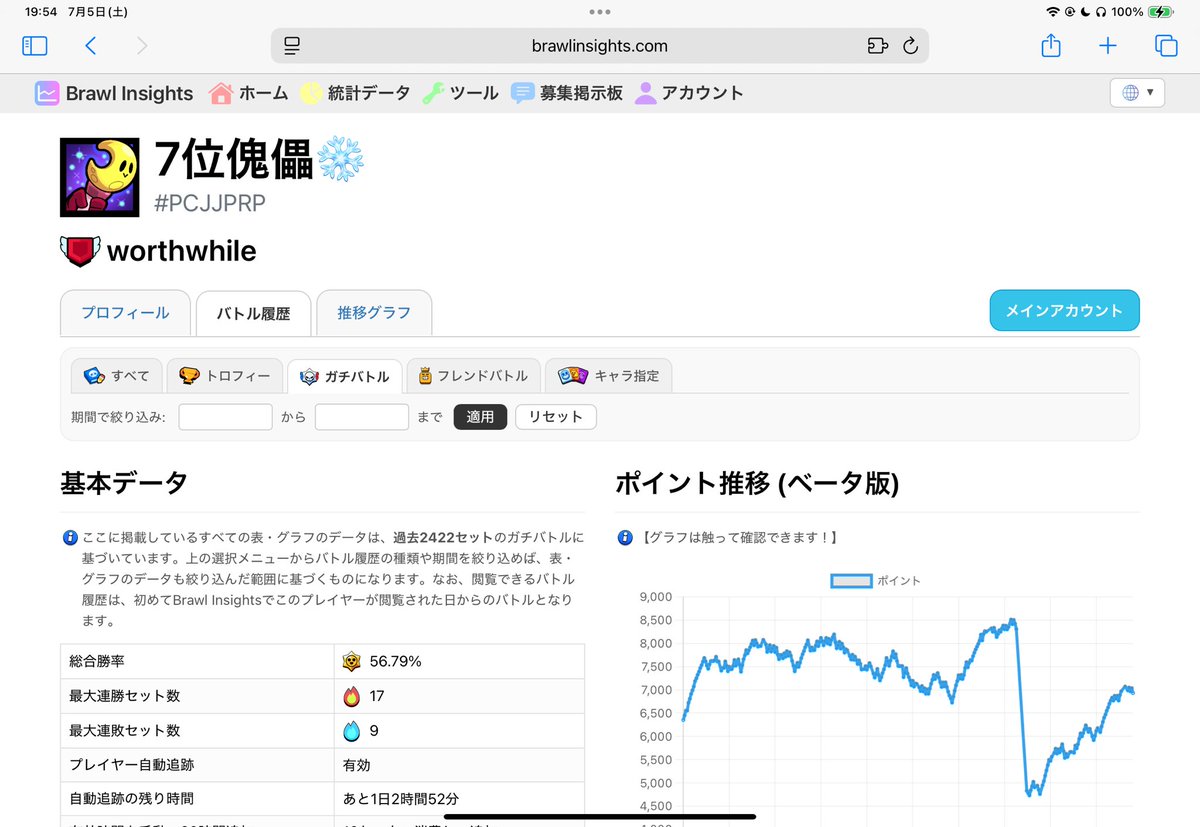The image size is (1200, 827).
Task: Toggle the Safari sidebar
Action: pos(34,45)
